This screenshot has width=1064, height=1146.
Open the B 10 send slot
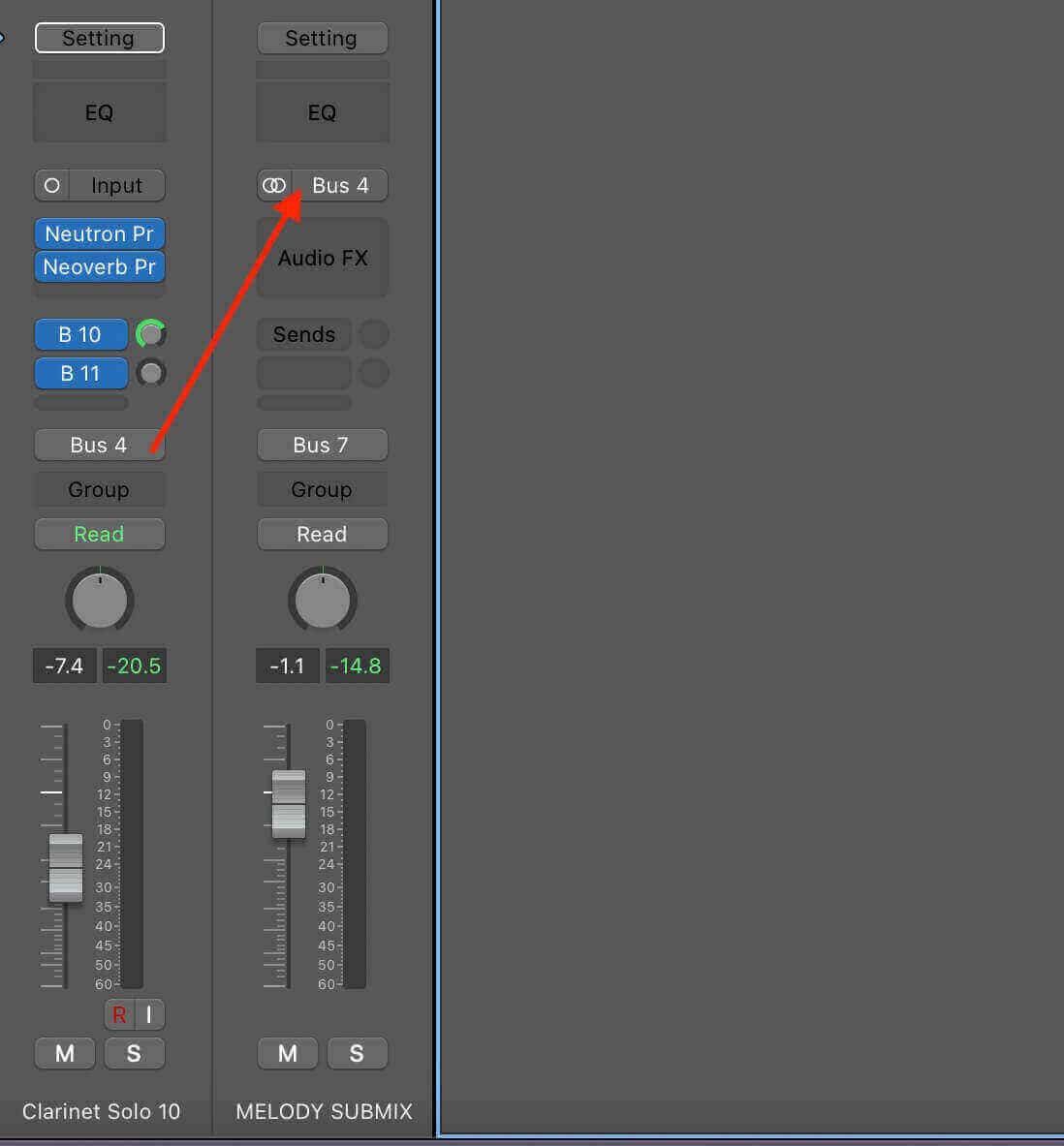coord(80,335)
